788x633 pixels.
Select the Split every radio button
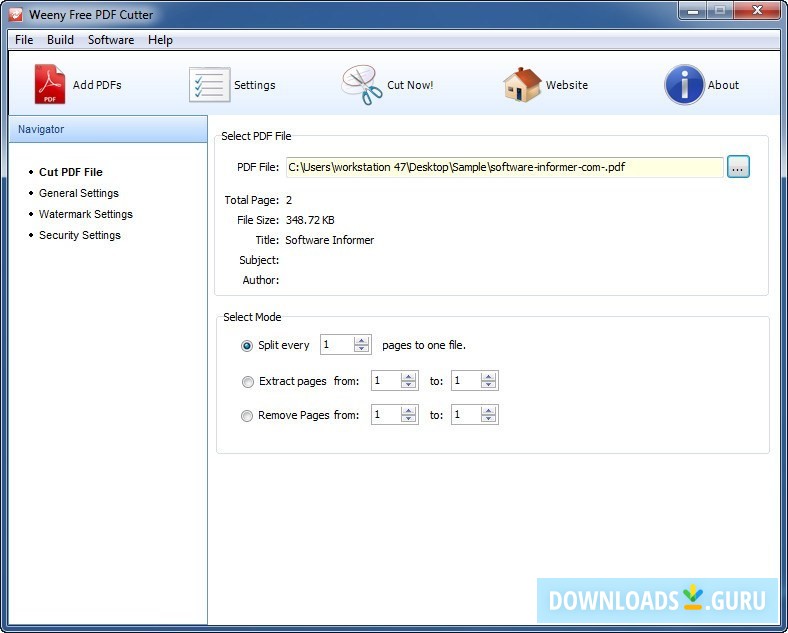247,346
